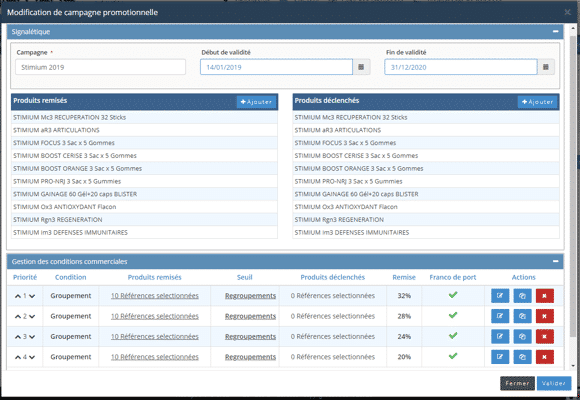Move priority 4 row up
Viewport: 580px width, 400px height.
coord(18,357)
